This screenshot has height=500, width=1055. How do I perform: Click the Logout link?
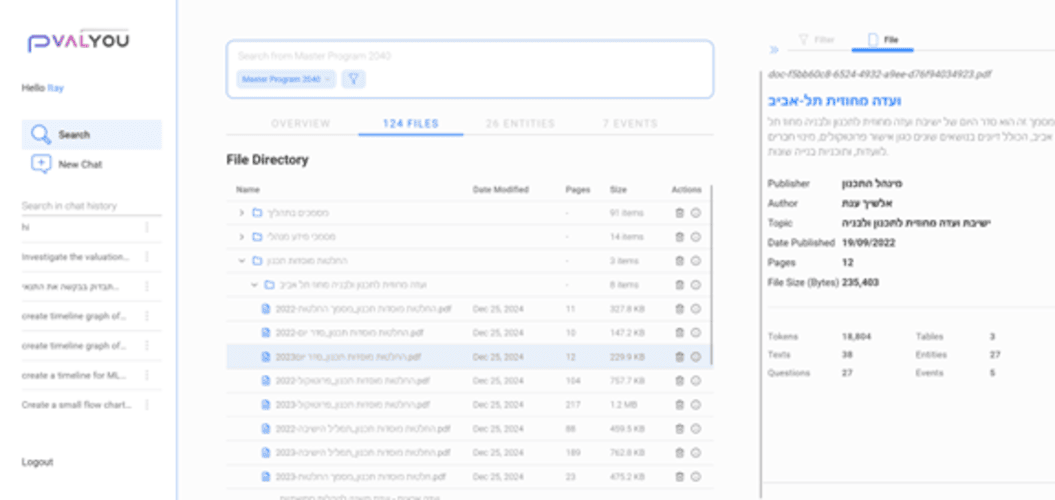coord(37,462)
